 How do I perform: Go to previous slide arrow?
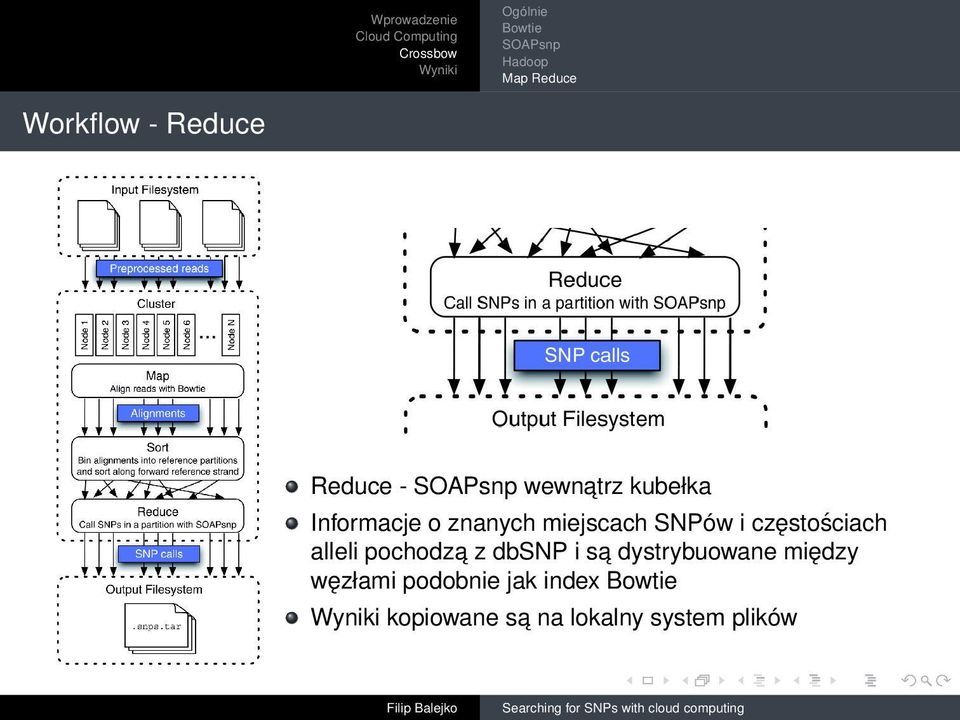630,680
